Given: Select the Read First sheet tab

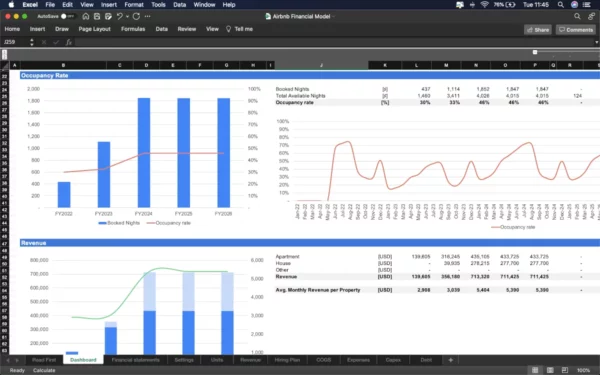Looking at the screenshot, I should [44, 360].
